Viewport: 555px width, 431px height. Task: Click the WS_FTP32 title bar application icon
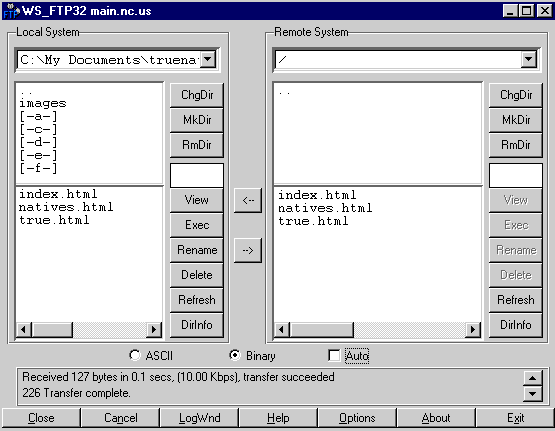(11, 11)
